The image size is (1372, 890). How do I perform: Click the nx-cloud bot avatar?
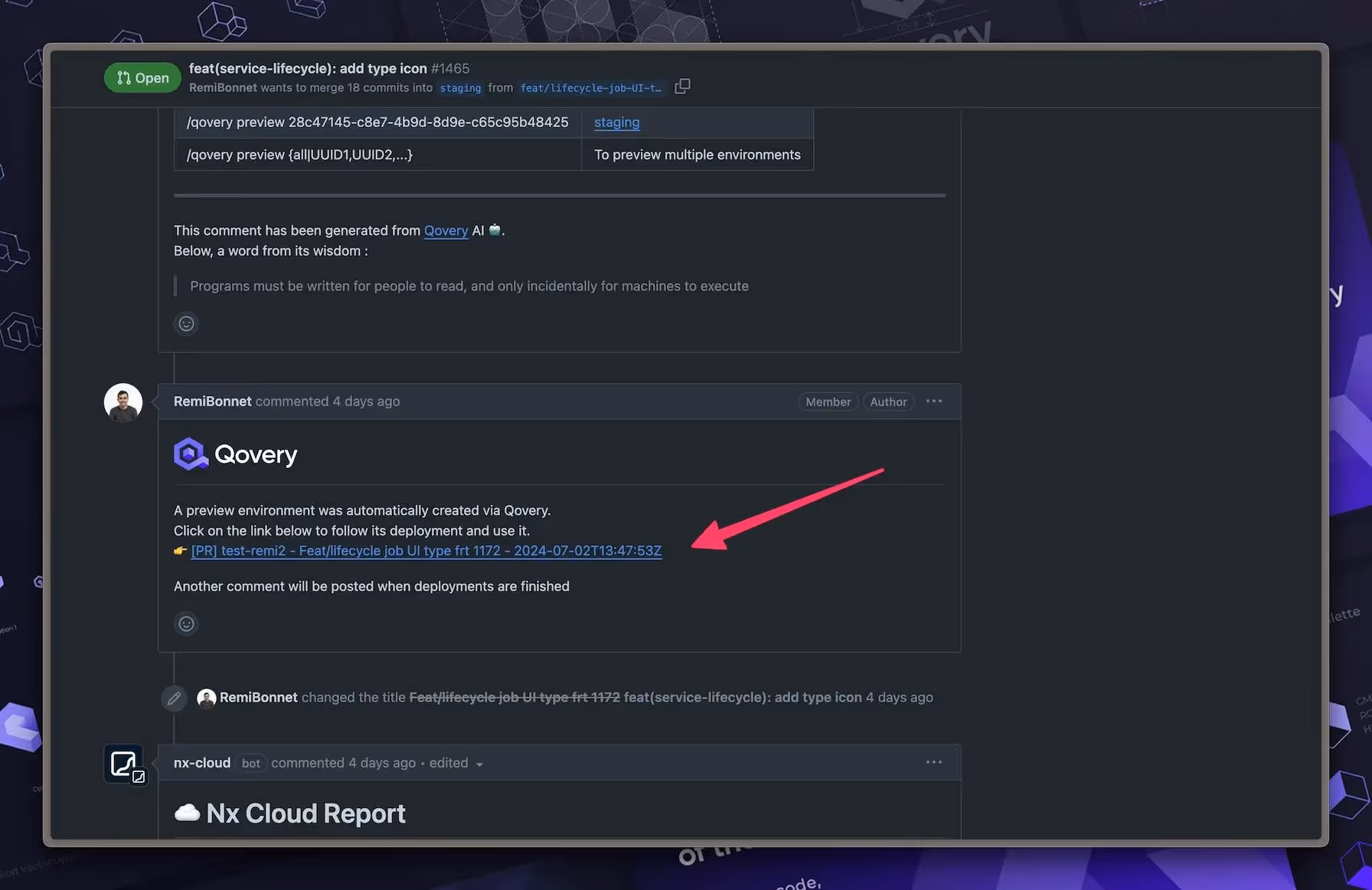click(123, 763)
